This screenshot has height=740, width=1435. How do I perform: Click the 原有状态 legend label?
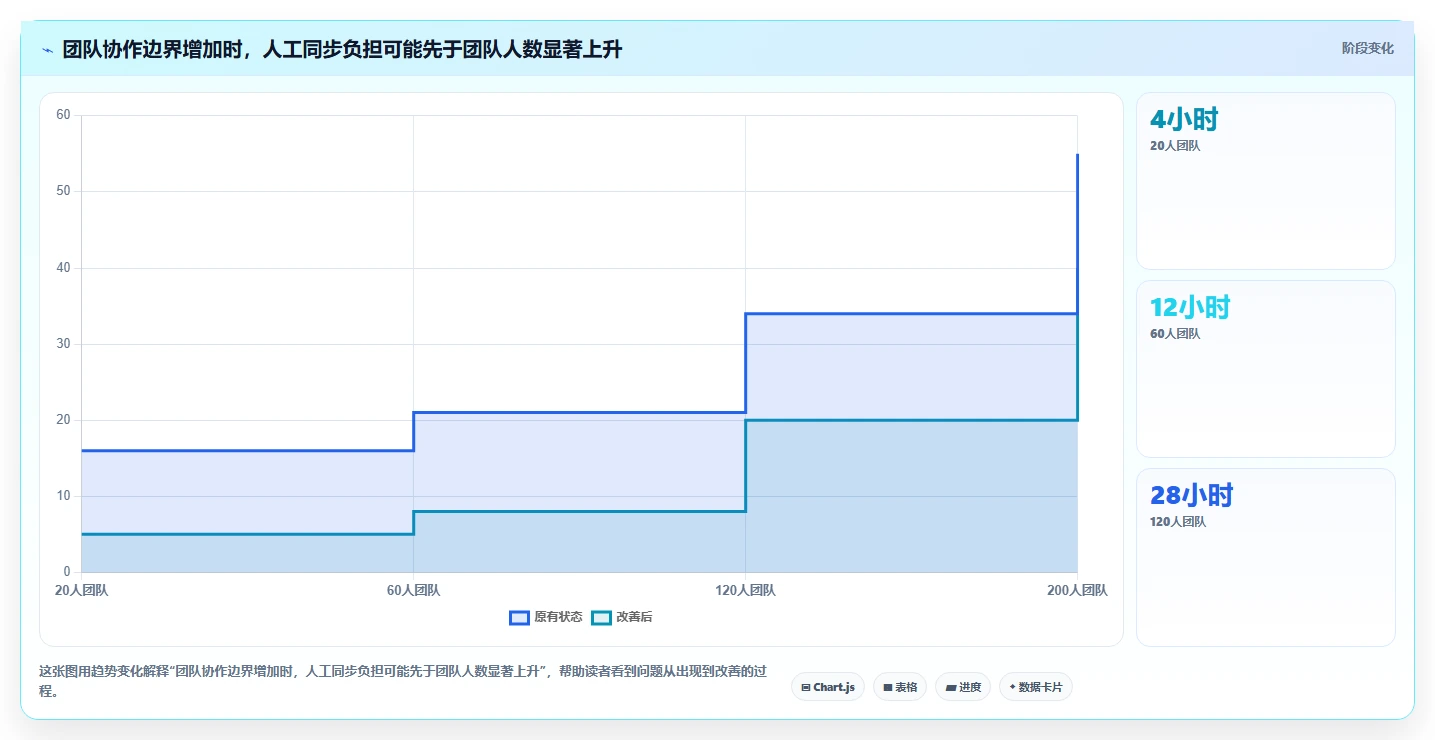tap(558, 617)
